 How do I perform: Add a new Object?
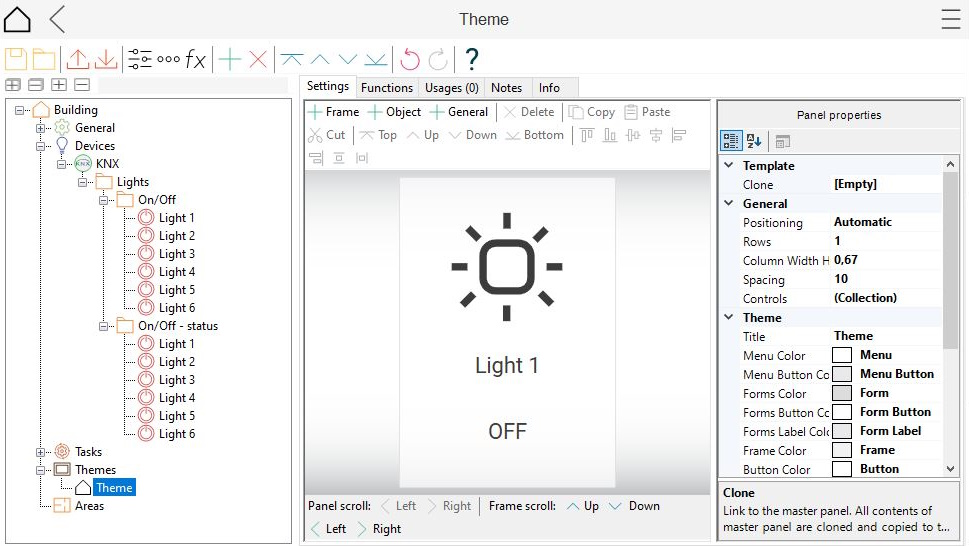[394, 112]
